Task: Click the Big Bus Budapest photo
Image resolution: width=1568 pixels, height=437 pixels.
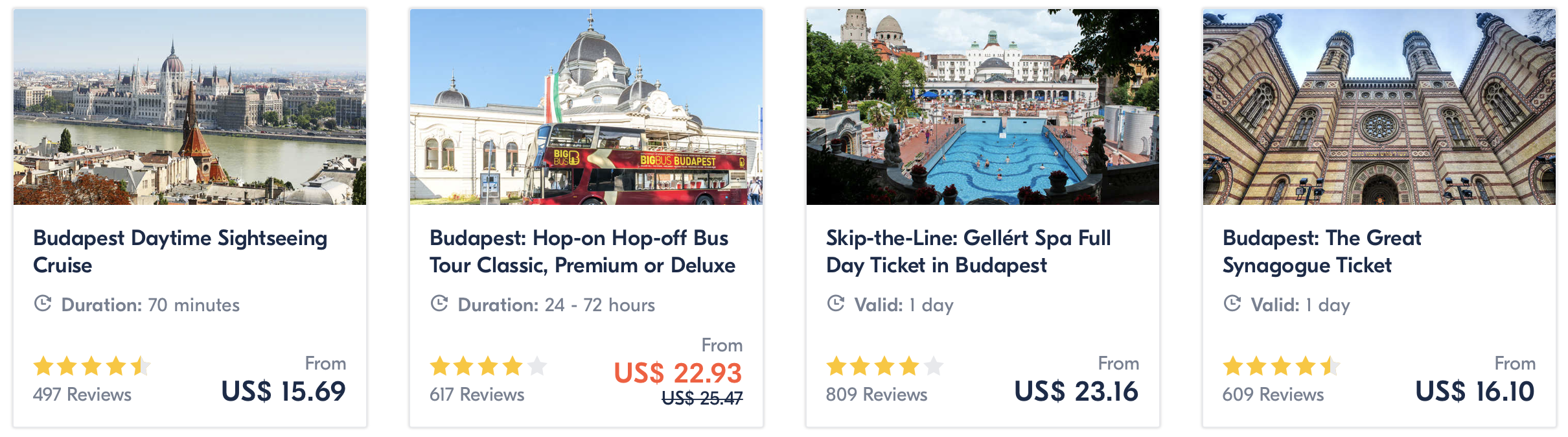Action: pos(586,107)
